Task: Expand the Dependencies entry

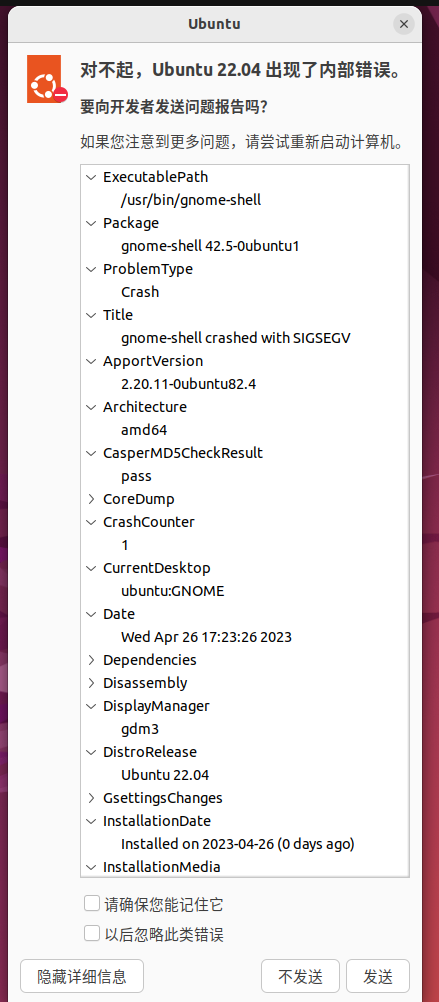Action: pos(91,660)
